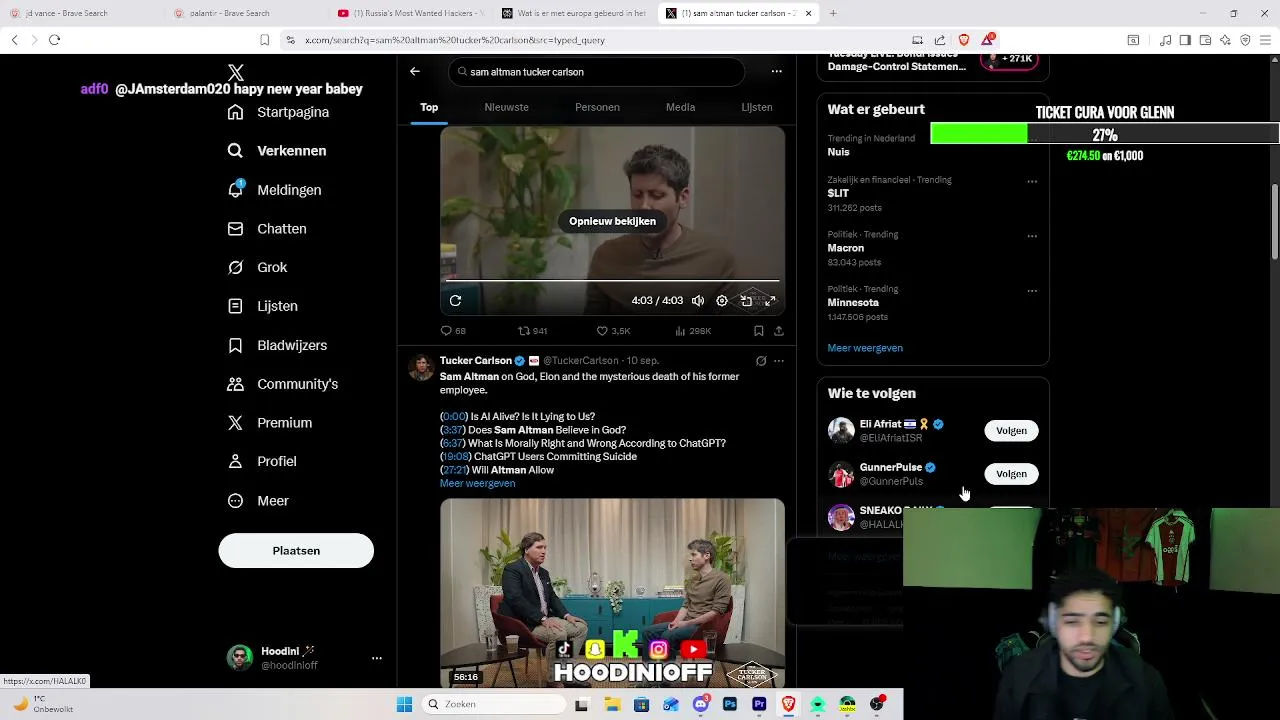Toggle the browser sidebar panel
1280x720 pixels.
(x=1185, y=40)
